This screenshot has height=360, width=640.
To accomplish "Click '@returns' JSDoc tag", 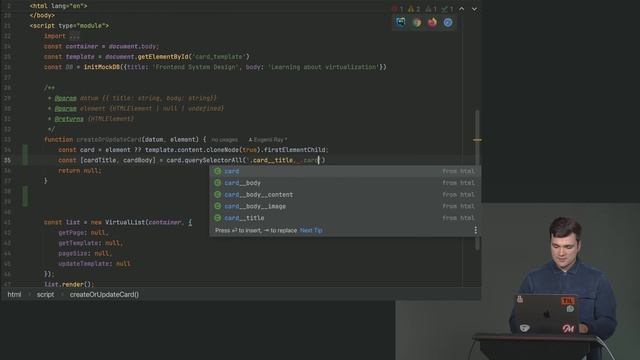I will (69, 119).
